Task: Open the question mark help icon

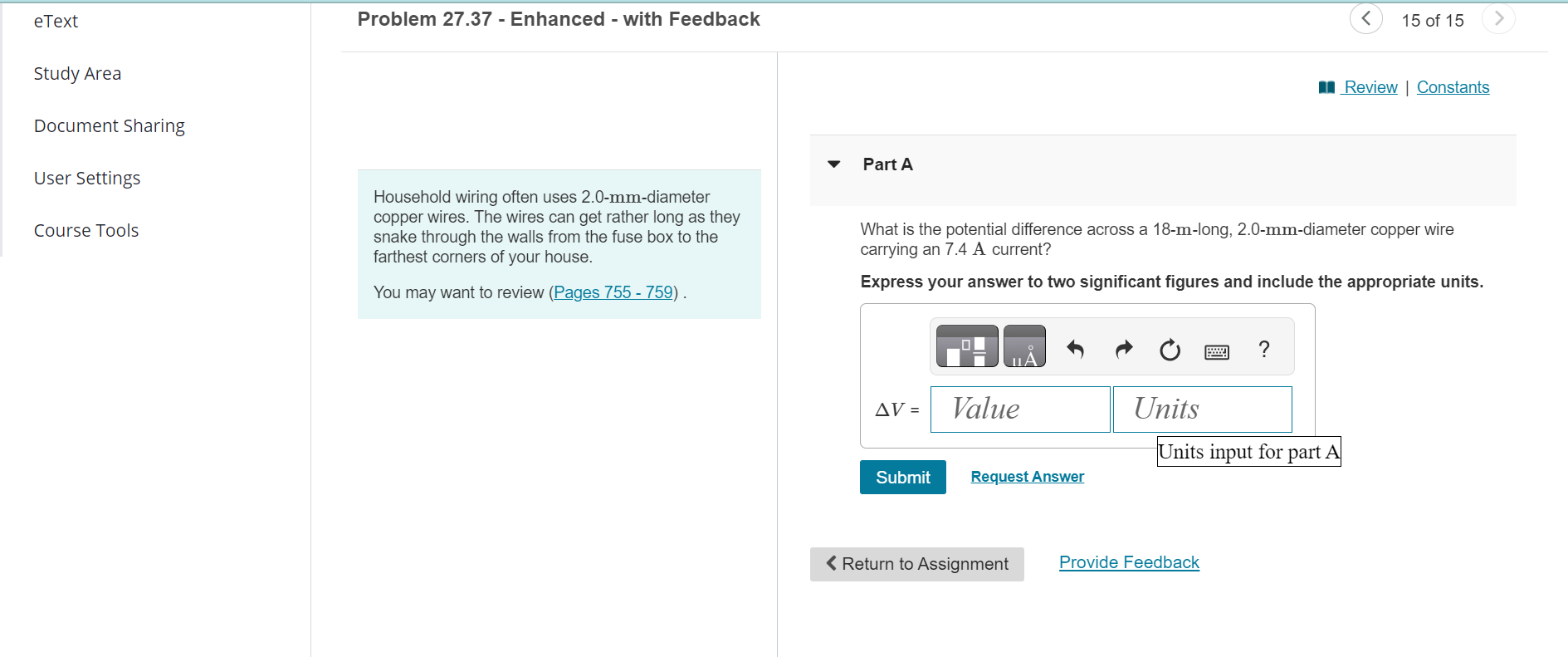Action: tap(1263, 350)
